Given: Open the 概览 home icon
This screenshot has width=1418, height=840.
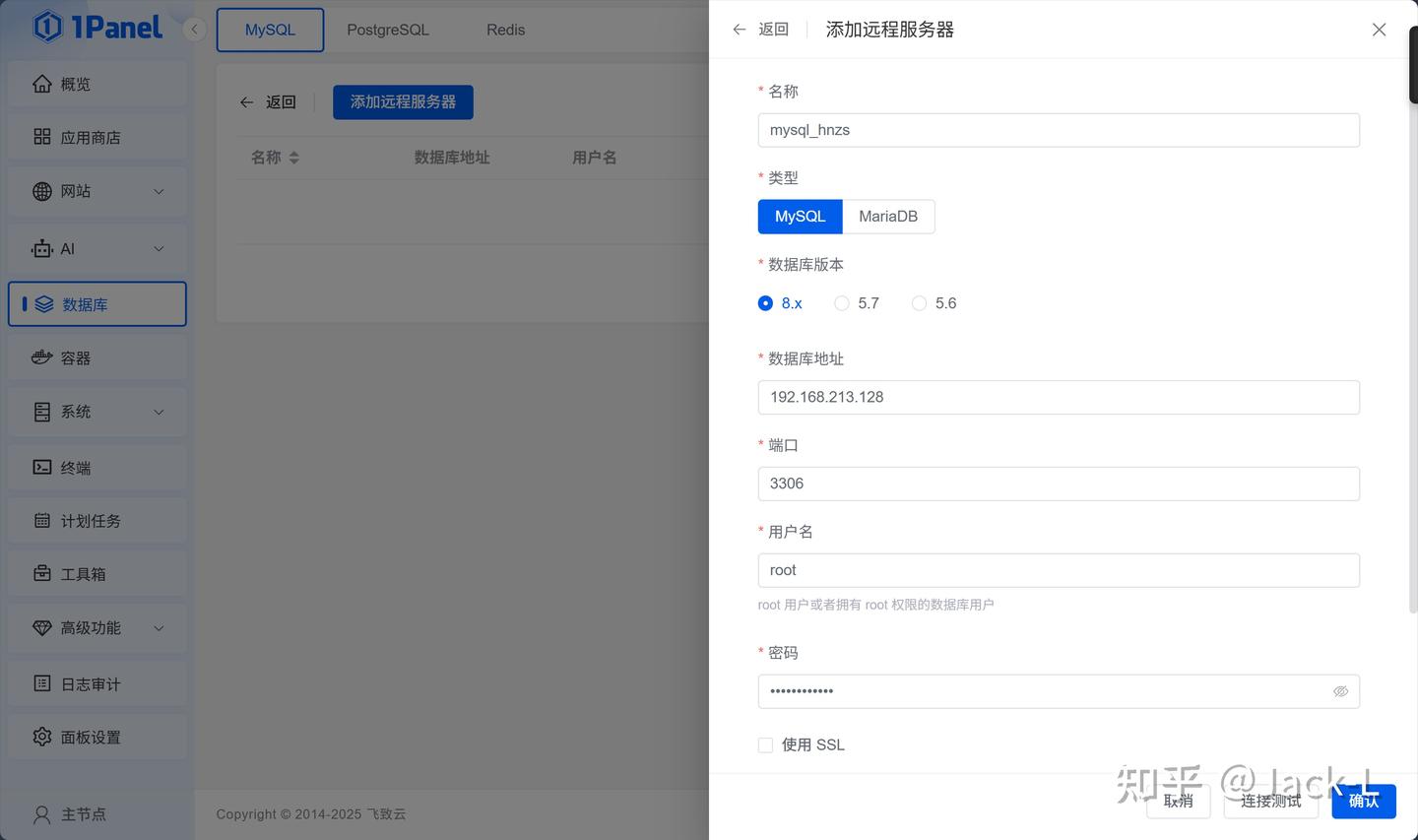Looking at the screenshot, I should click(42, 84).
